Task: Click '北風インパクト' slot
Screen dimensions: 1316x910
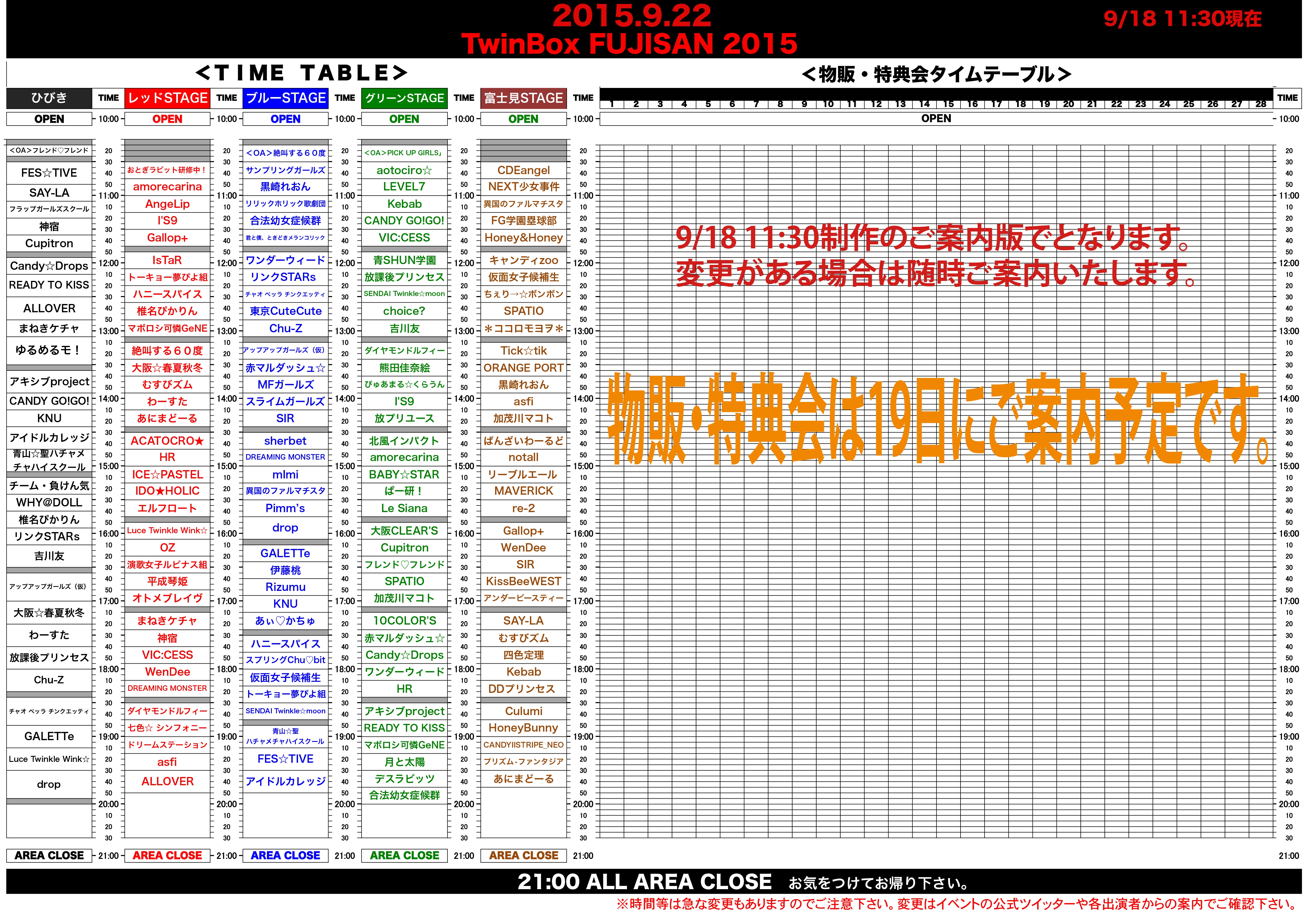Action: 404,441
